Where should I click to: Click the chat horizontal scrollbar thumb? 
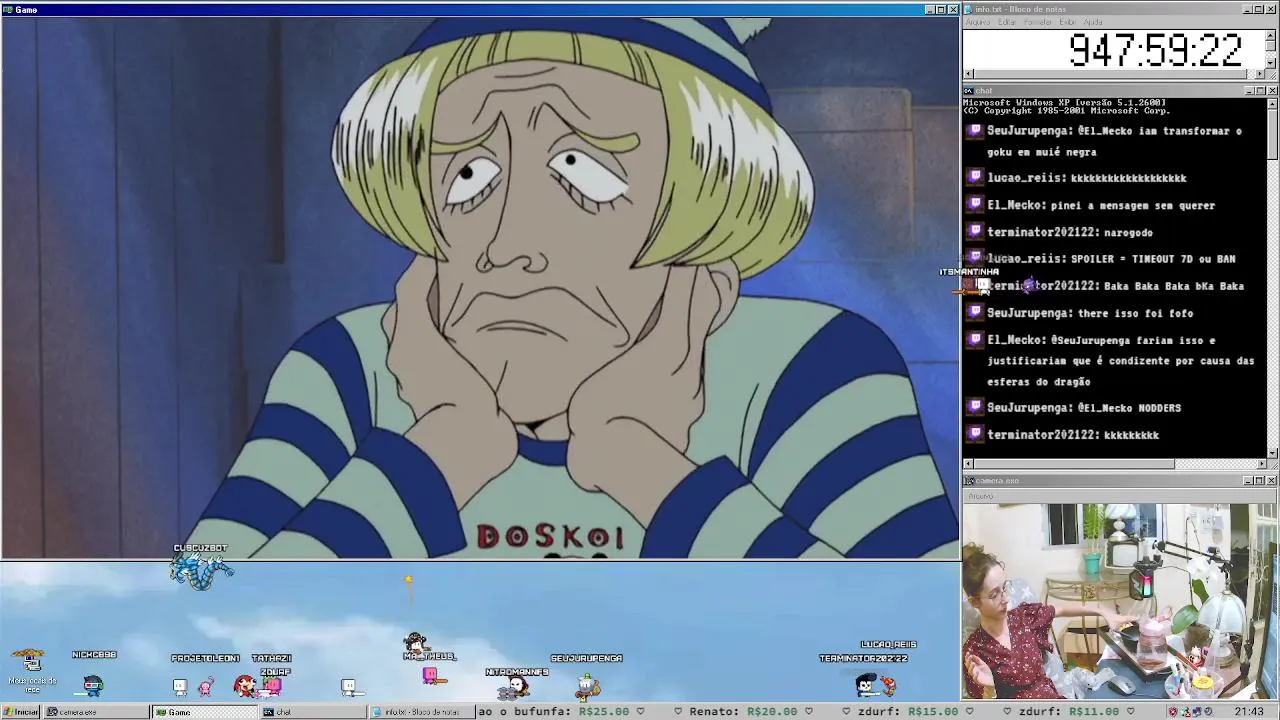[x=1074, y=464]
